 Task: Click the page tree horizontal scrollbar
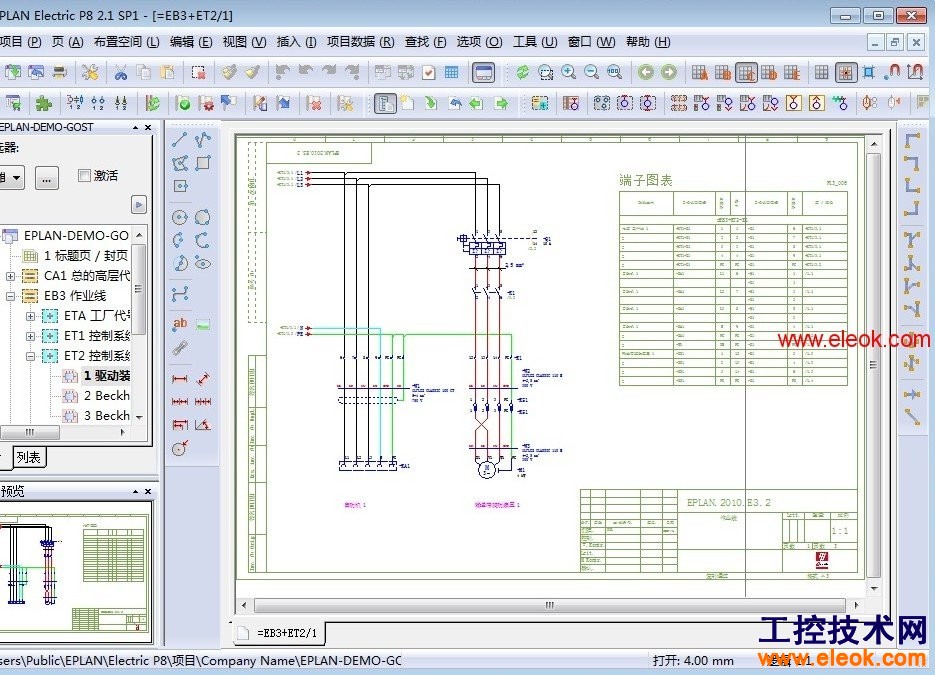(30, 432)
